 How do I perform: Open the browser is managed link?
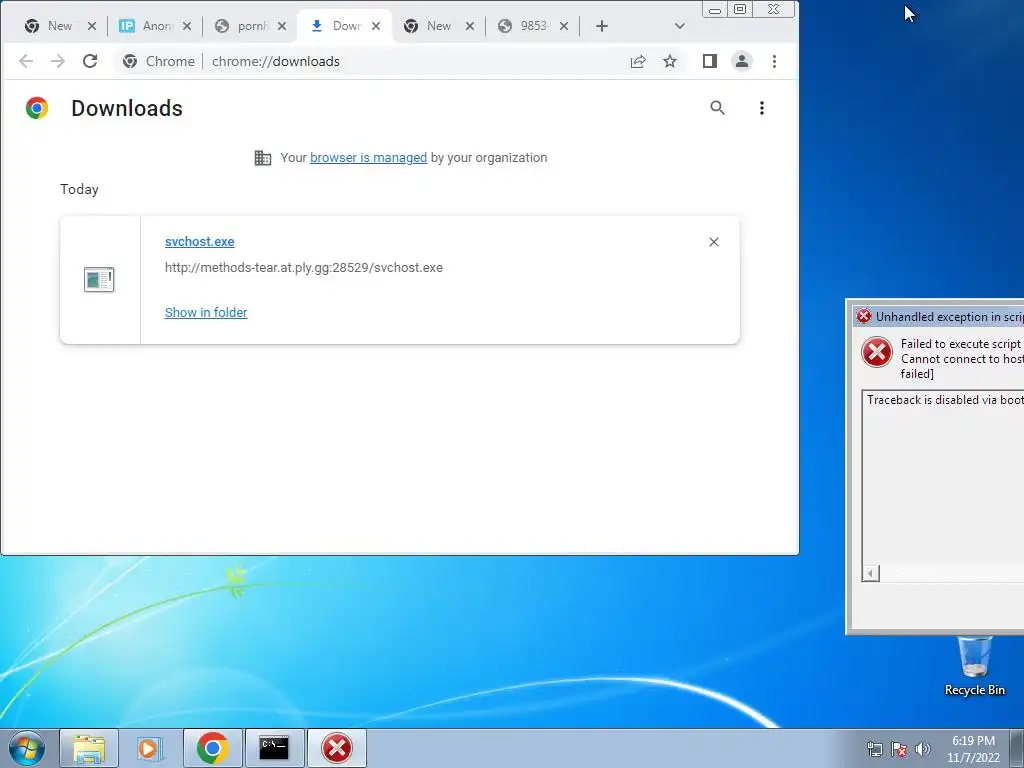(x=368, y=158)
